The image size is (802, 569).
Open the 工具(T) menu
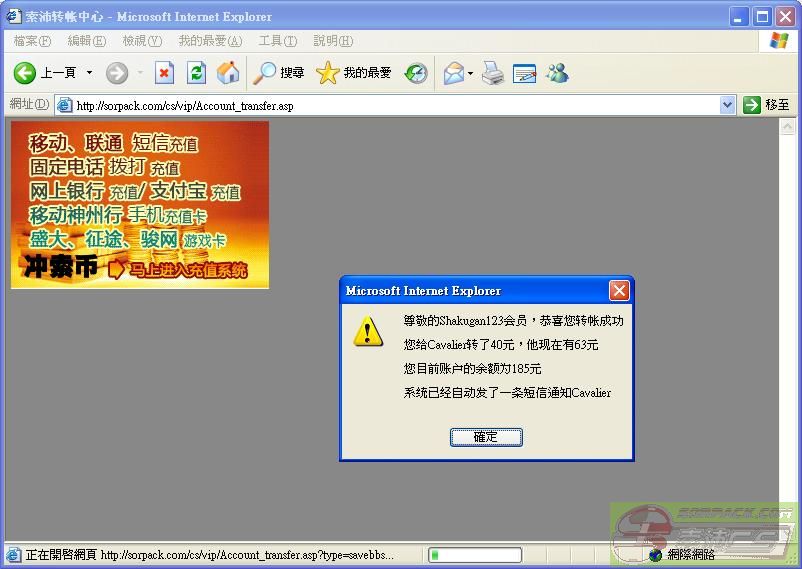[277, 41]
